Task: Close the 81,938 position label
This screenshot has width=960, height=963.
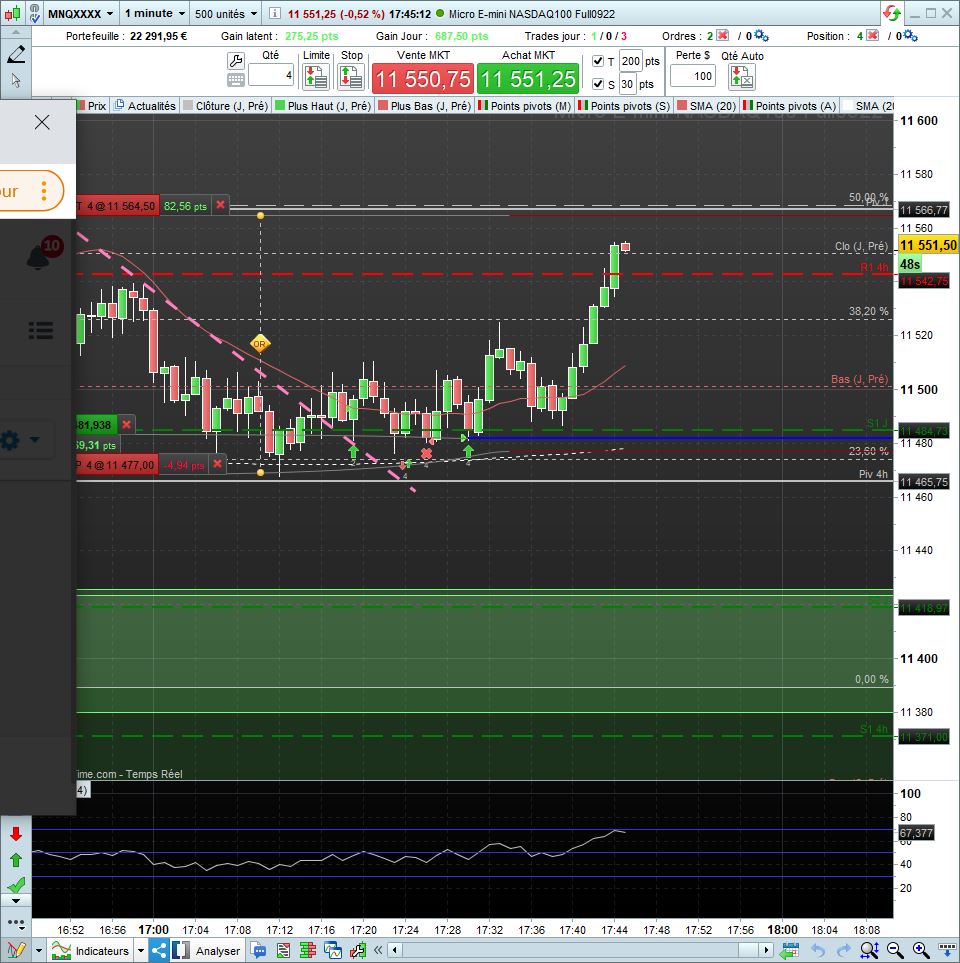Action: click(x=127, y=424)
